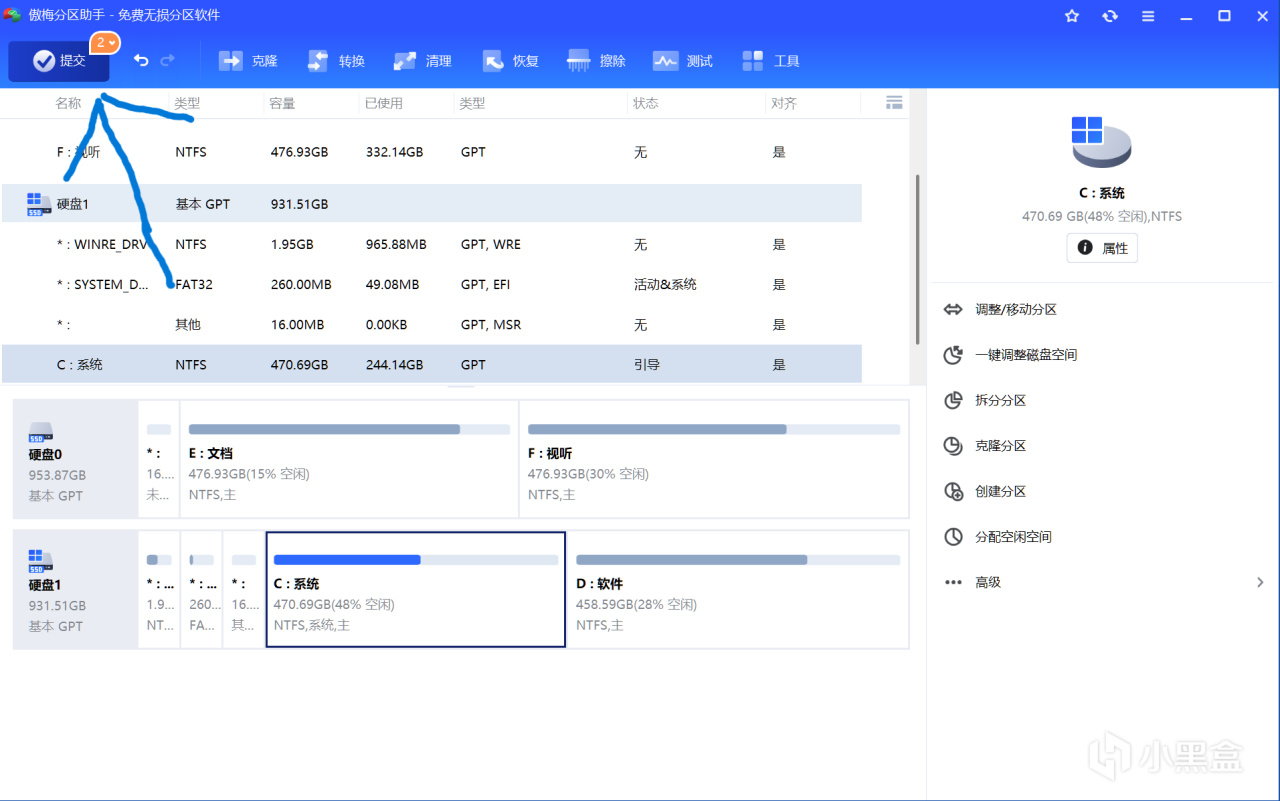Click the 引导 status cell
The height and width of the screenshot is (801, 1280).
point(646,365)
